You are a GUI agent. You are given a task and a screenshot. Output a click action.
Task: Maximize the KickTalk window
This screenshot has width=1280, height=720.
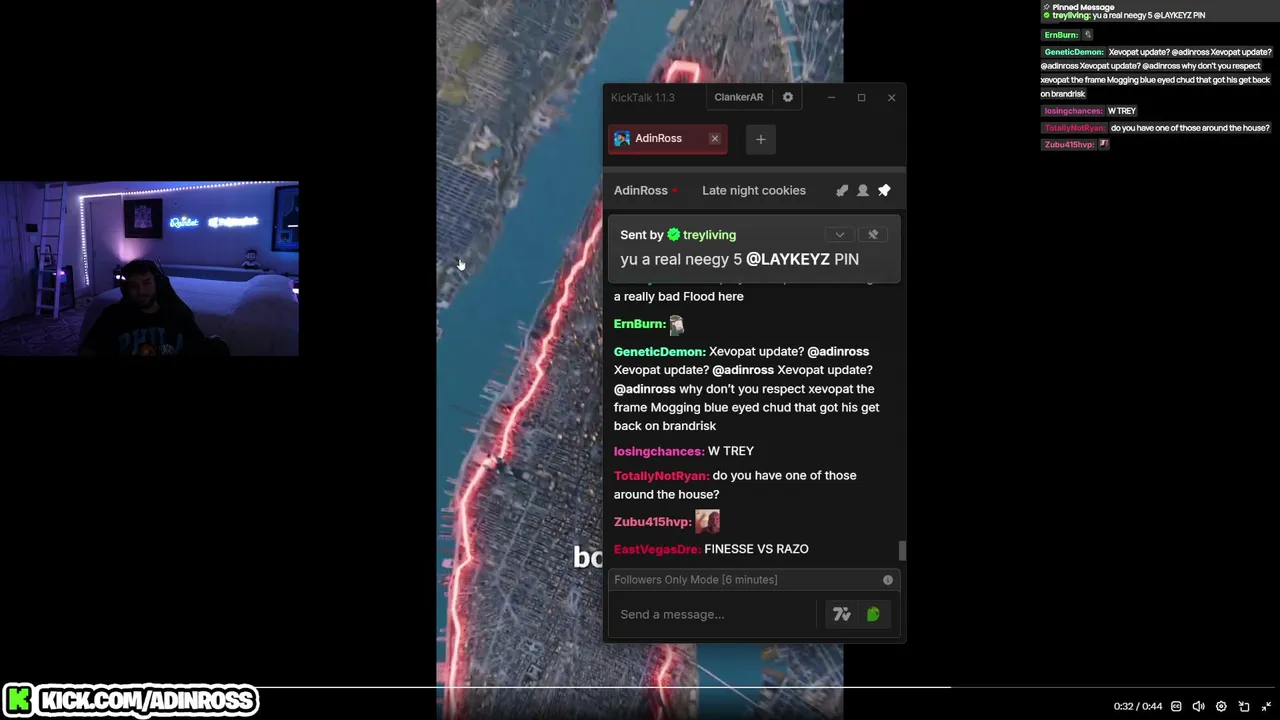(861, 97)
